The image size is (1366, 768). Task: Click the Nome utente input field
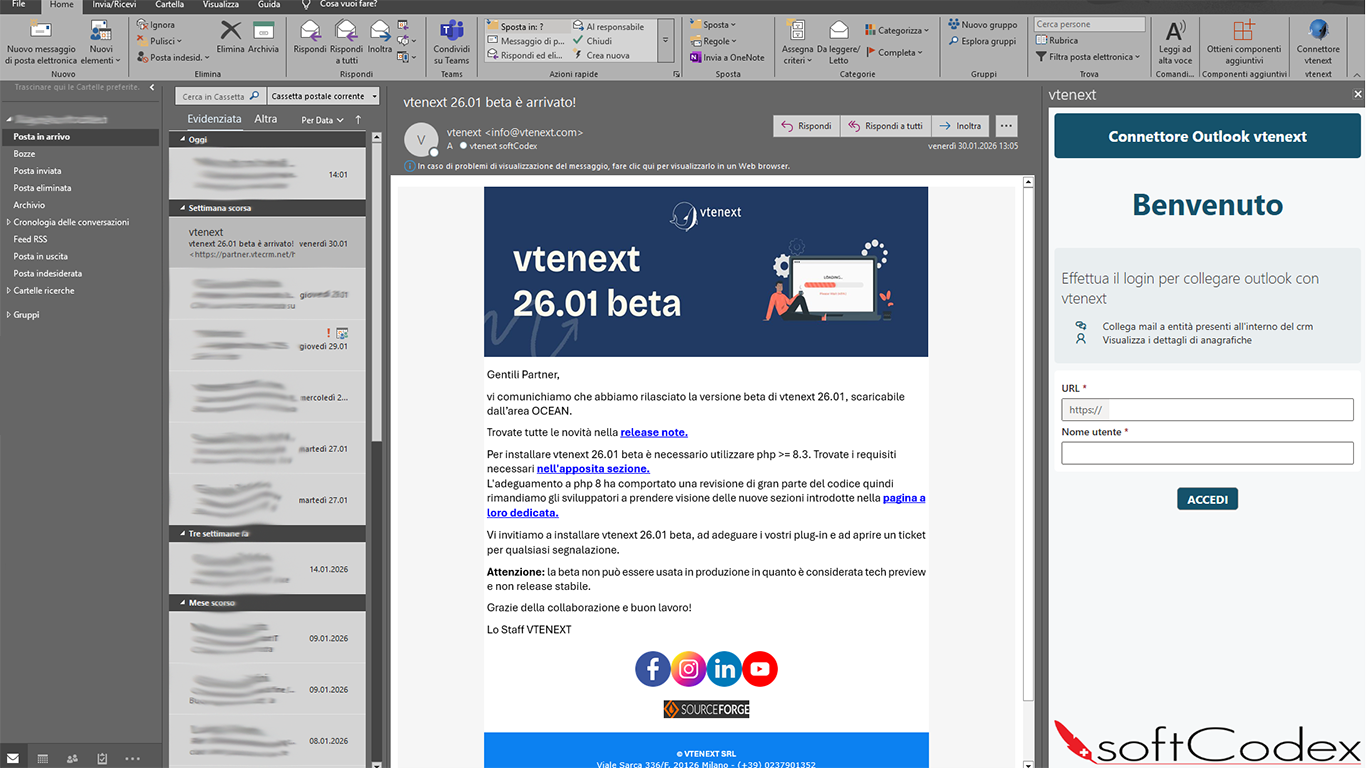[1207, 453]
